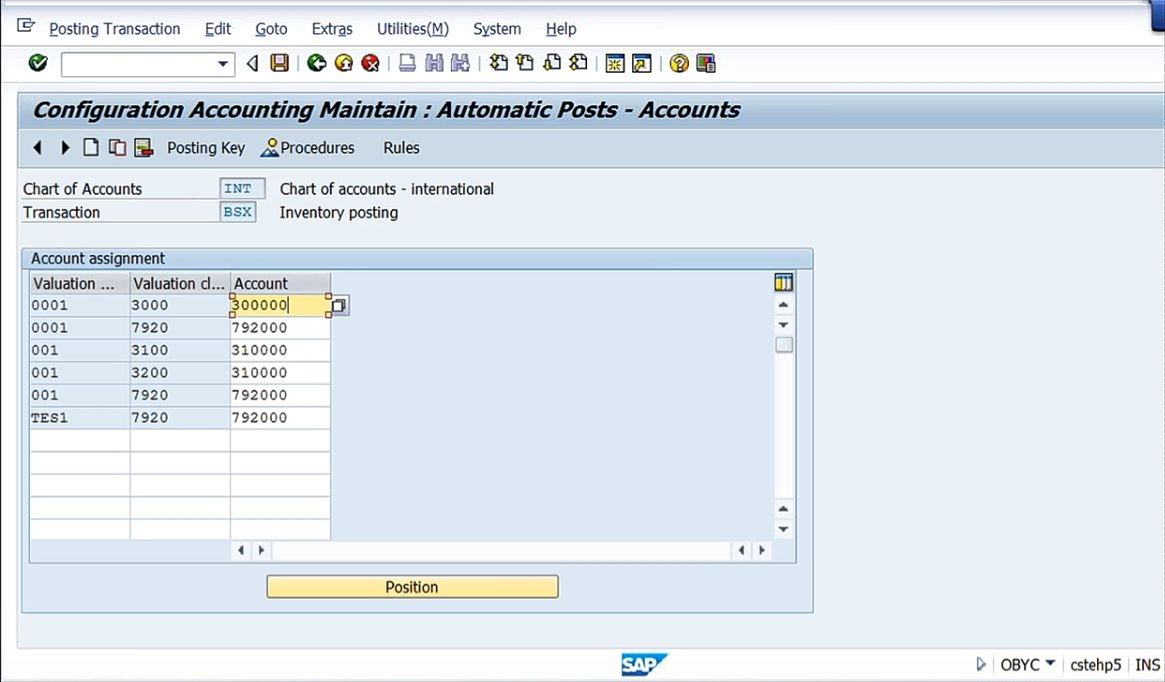The width and height of the screenshot is (1165, 682).
Task: Open the Goto menu
Action: [271, 29]
